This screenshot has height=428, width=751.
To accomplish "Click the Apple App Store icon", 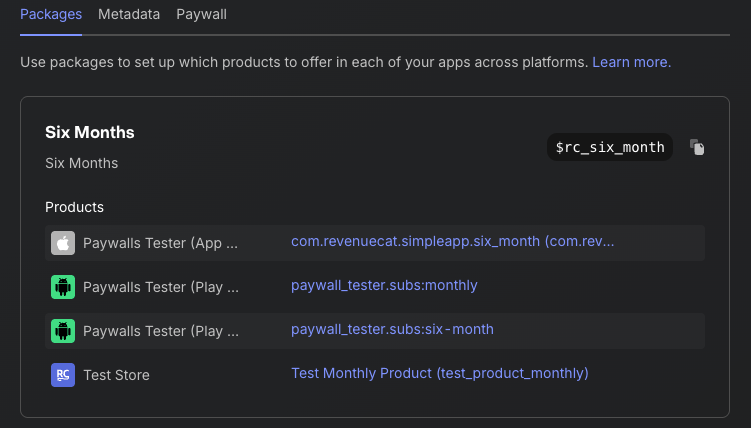I will click(x=63, y=243).
